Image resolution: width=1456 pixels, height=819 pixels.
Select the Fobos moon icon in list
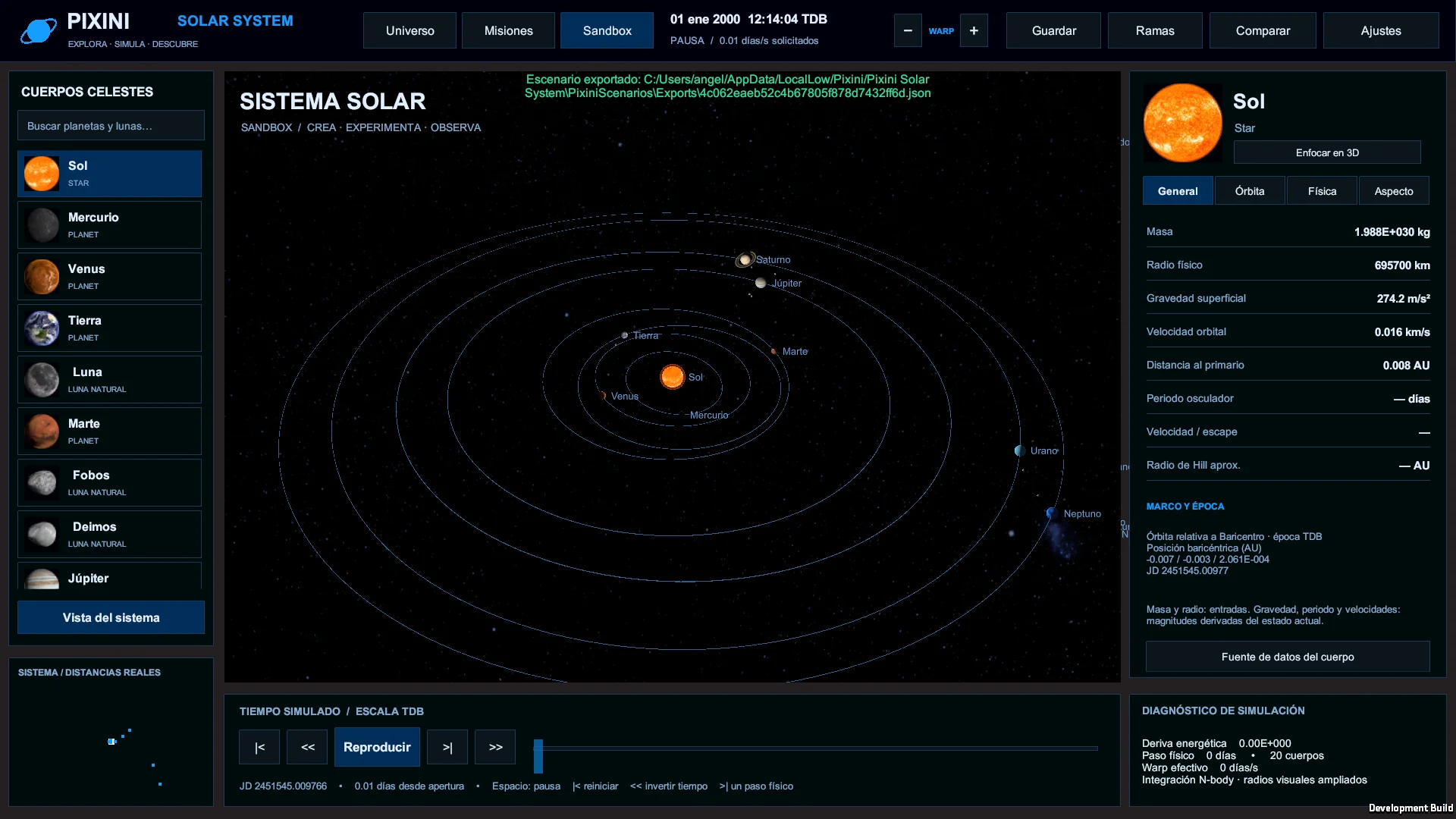point(42,483)
